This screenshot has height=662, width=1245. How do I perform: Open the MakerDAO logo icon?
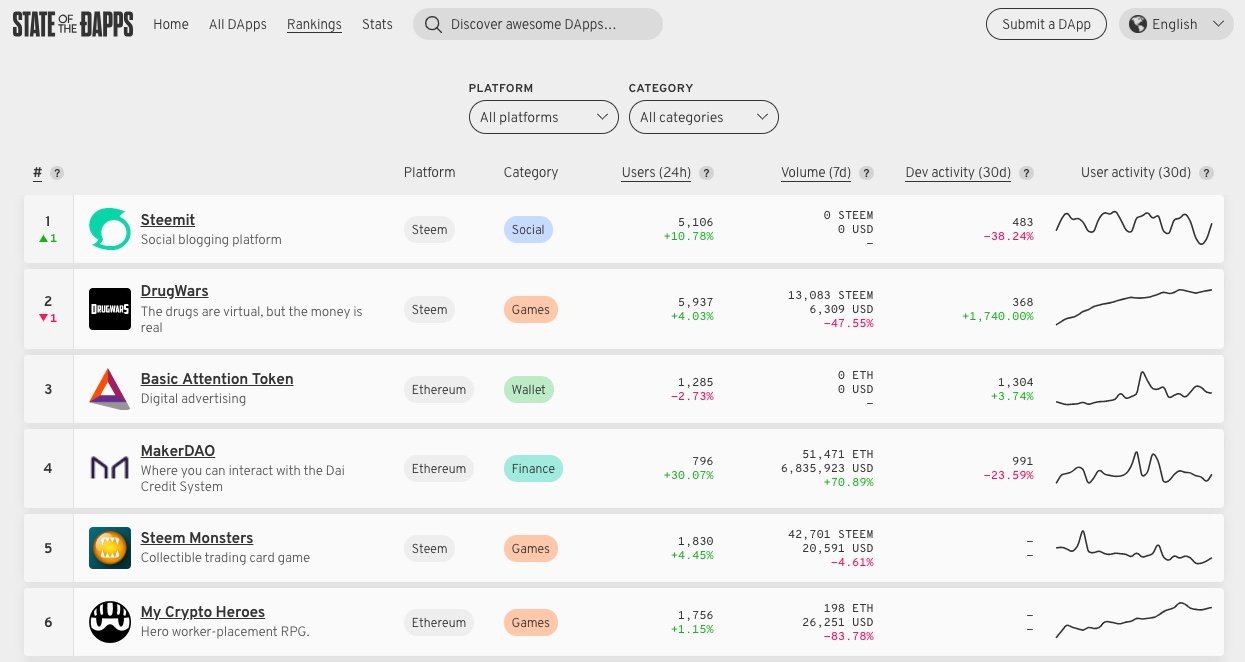pyautogui.click(x=110, y=468)
